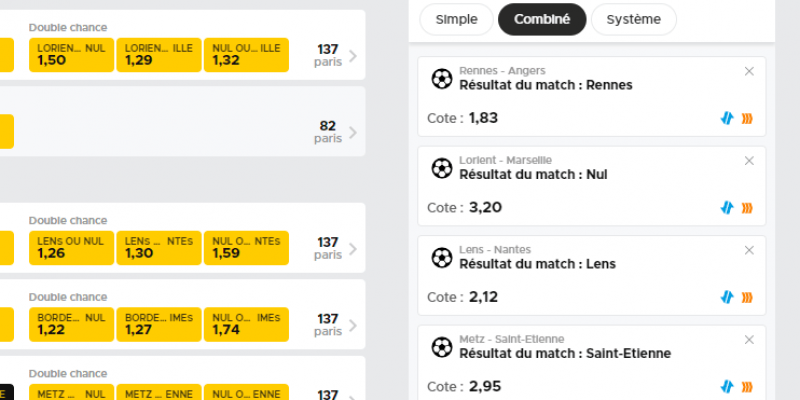The height and width of the screenshot is (400, 800).
Task: Click the orange arrows icon for Saint-Etienne bet
Action: click(746, 386)
